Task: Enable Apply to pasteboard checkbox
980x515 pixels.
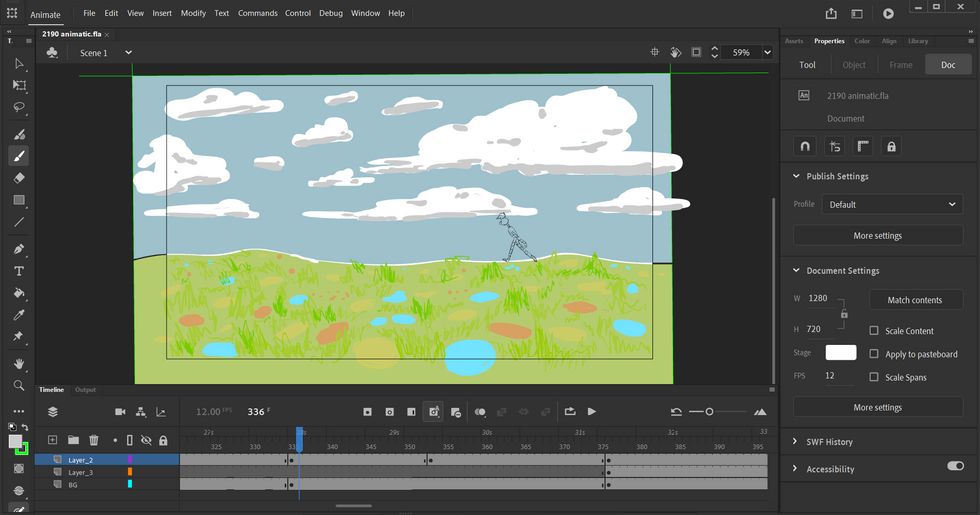Action: pyautogui.click(x=874, y=354)
